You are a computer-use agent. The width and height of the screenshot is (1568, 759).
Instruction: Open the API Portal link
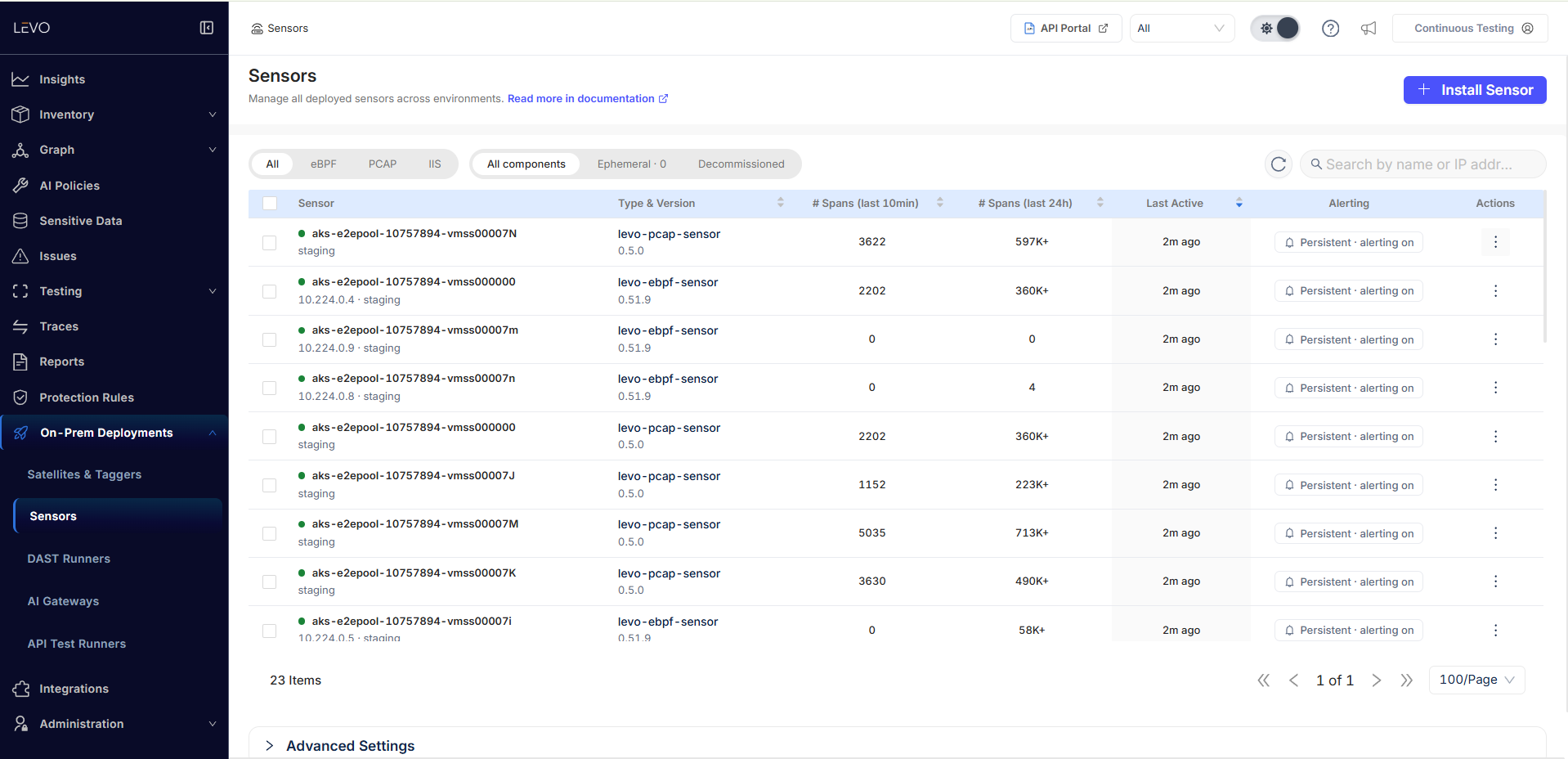[x=1066, y=29]
